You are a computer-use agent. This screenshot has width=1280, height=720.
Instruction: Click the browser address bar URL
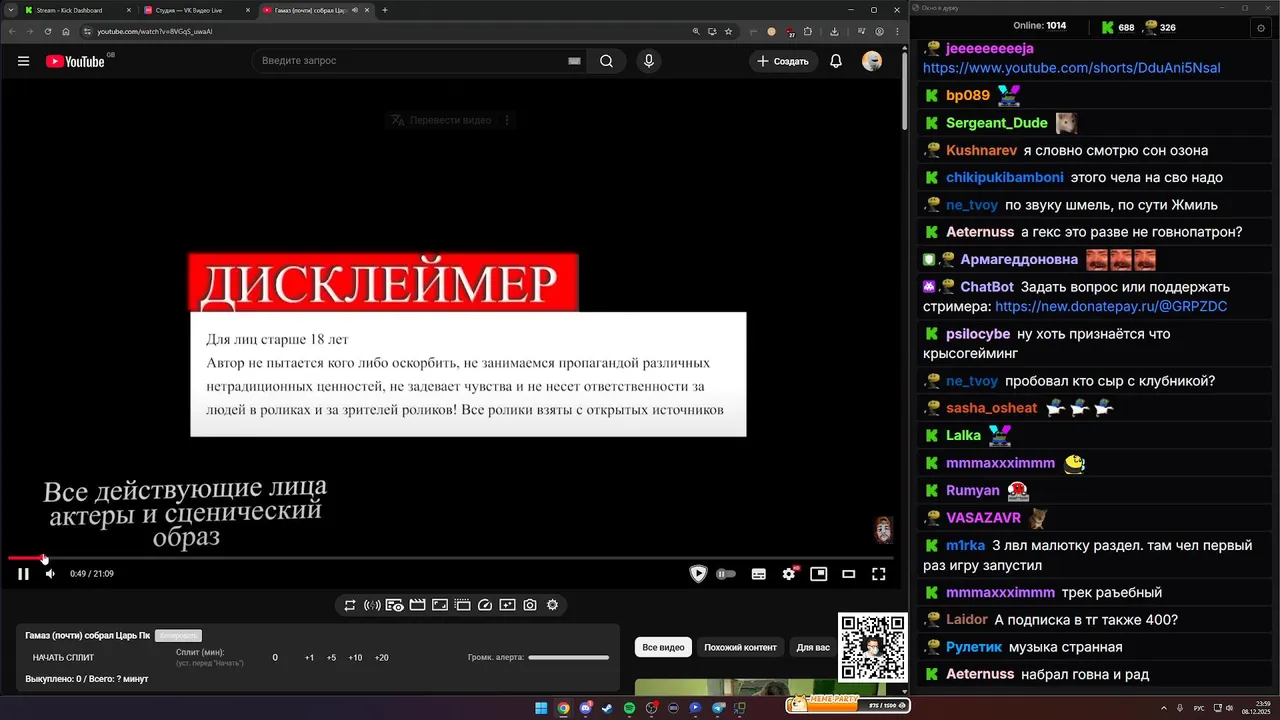tap(155, 31)
